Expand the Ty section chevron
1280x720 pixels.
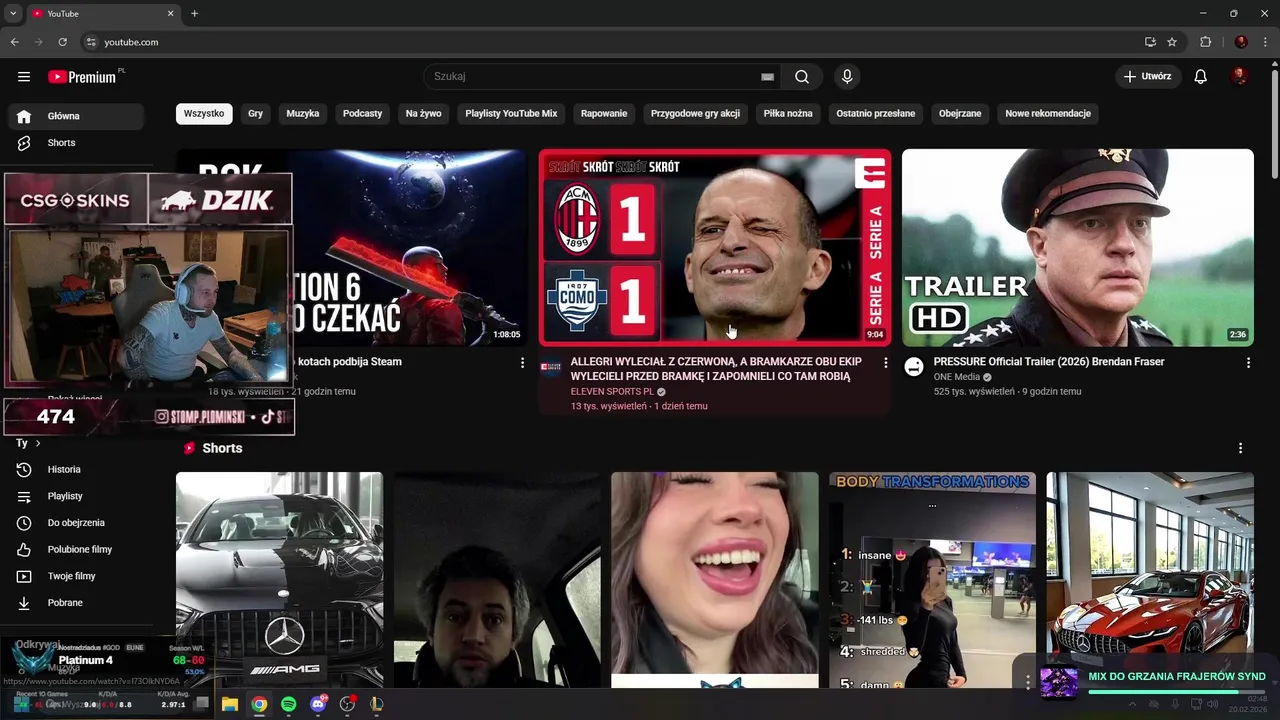[38, 443]
